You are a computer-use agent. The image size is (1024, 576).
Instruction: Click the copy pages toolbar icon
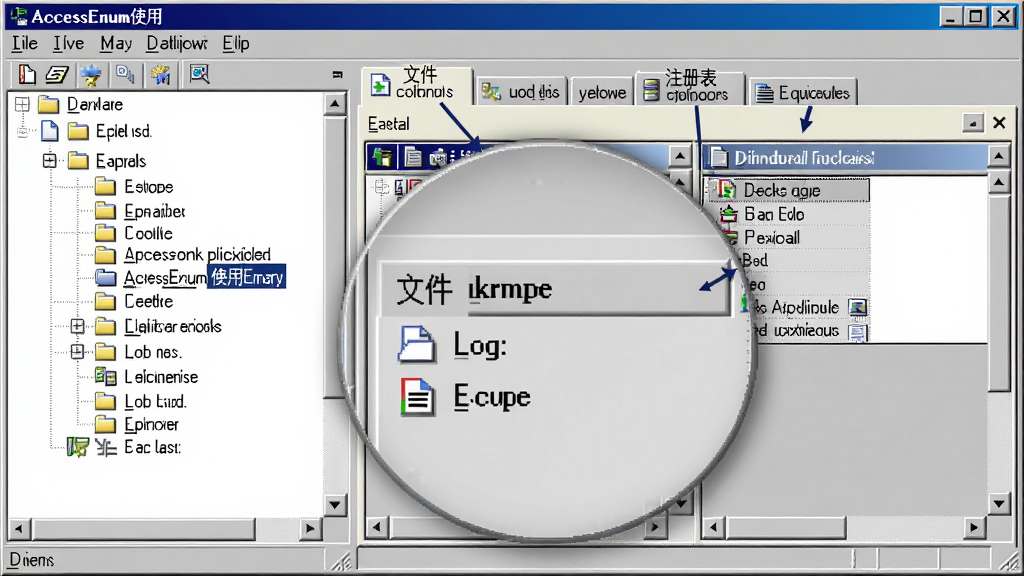[x=125, y=74]
